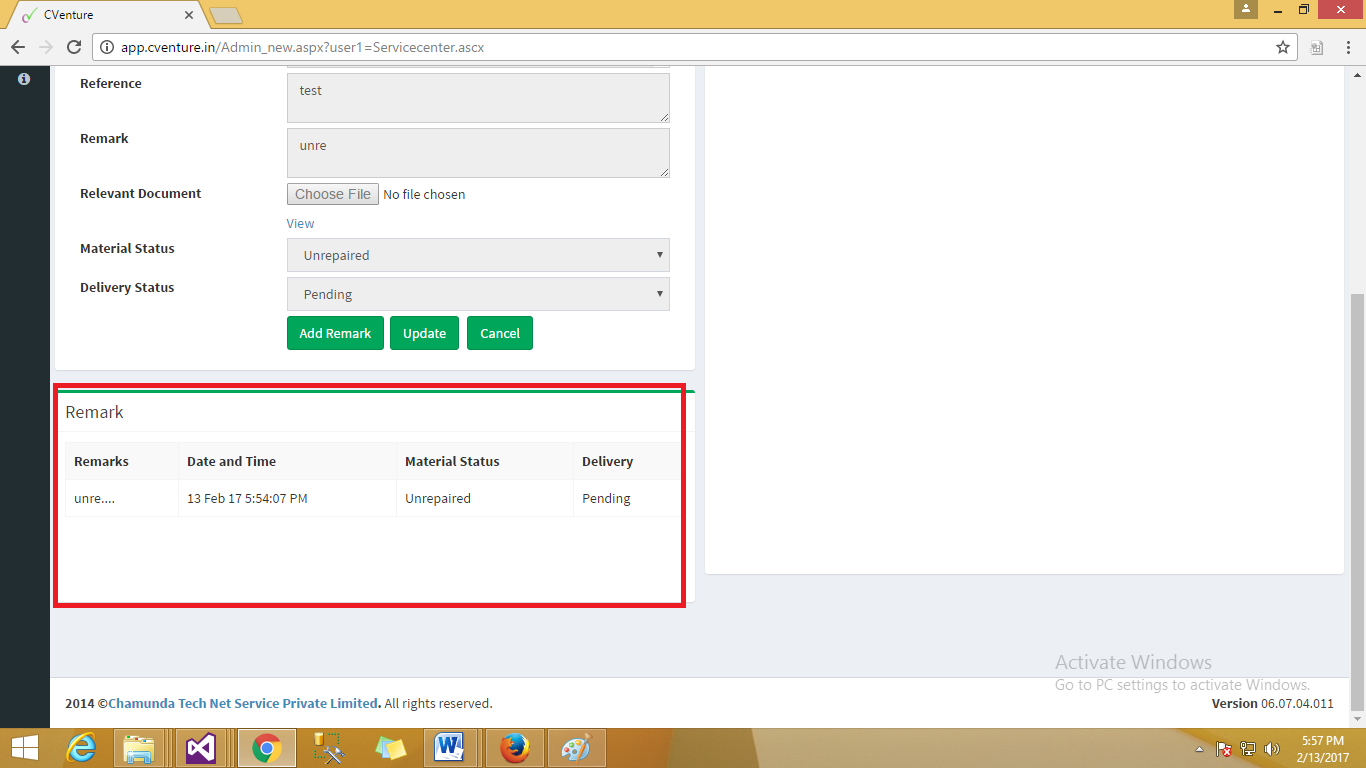Click the Chrome user profile icon
Screen dimensions: 1366x768
click(x=1245, y=9)
